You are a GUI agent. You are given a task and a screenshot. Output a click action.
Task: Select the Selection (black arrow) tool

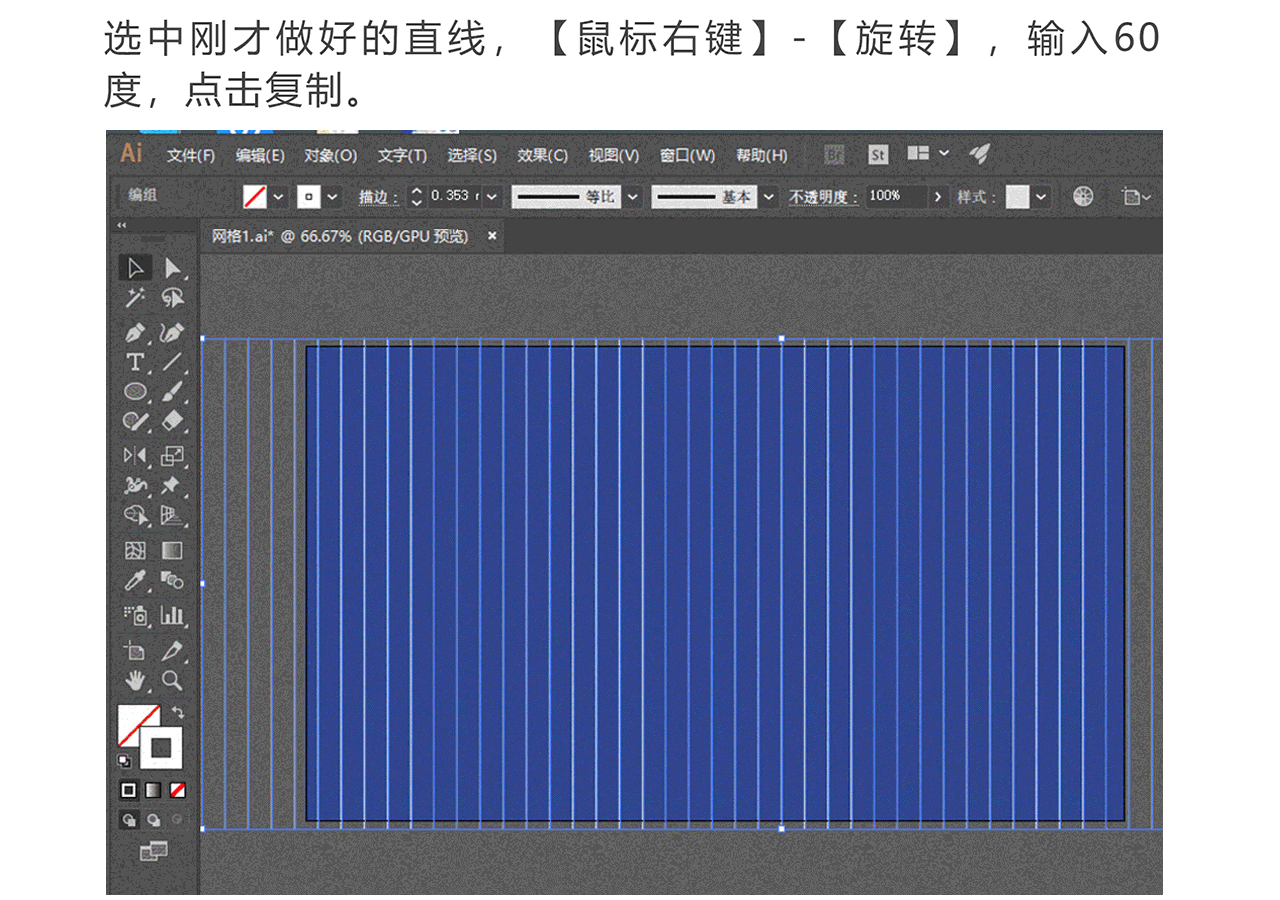tap(135, 268)
